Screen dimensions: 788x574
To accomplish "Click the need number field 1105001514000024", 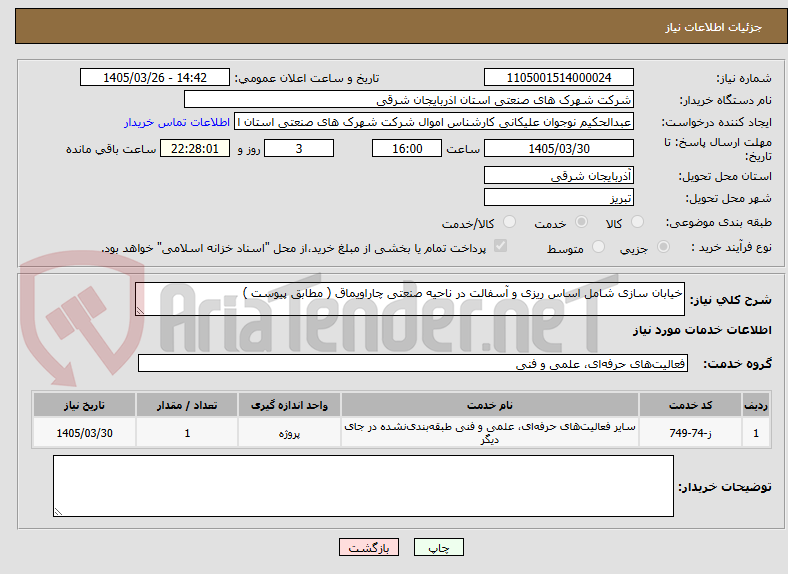I will coord(559,77).
